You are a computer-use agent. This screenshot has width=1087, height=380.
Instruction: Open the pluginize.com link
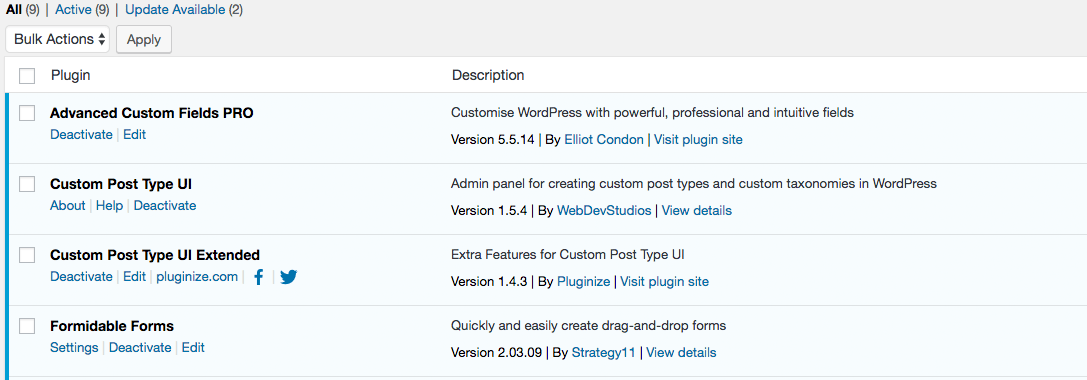197,277
